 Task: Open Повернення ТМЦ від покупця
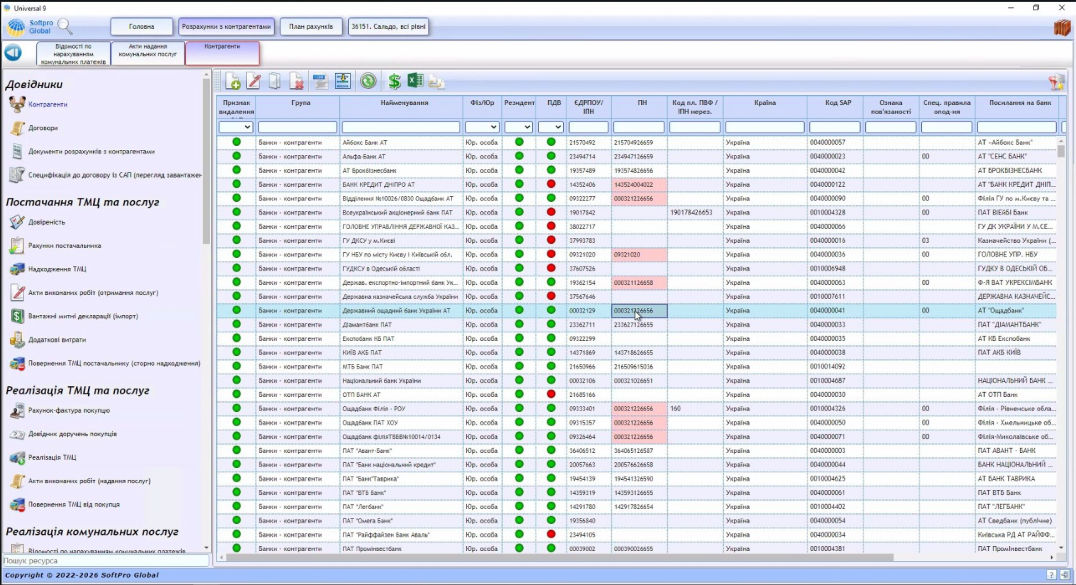click(74, 504)
